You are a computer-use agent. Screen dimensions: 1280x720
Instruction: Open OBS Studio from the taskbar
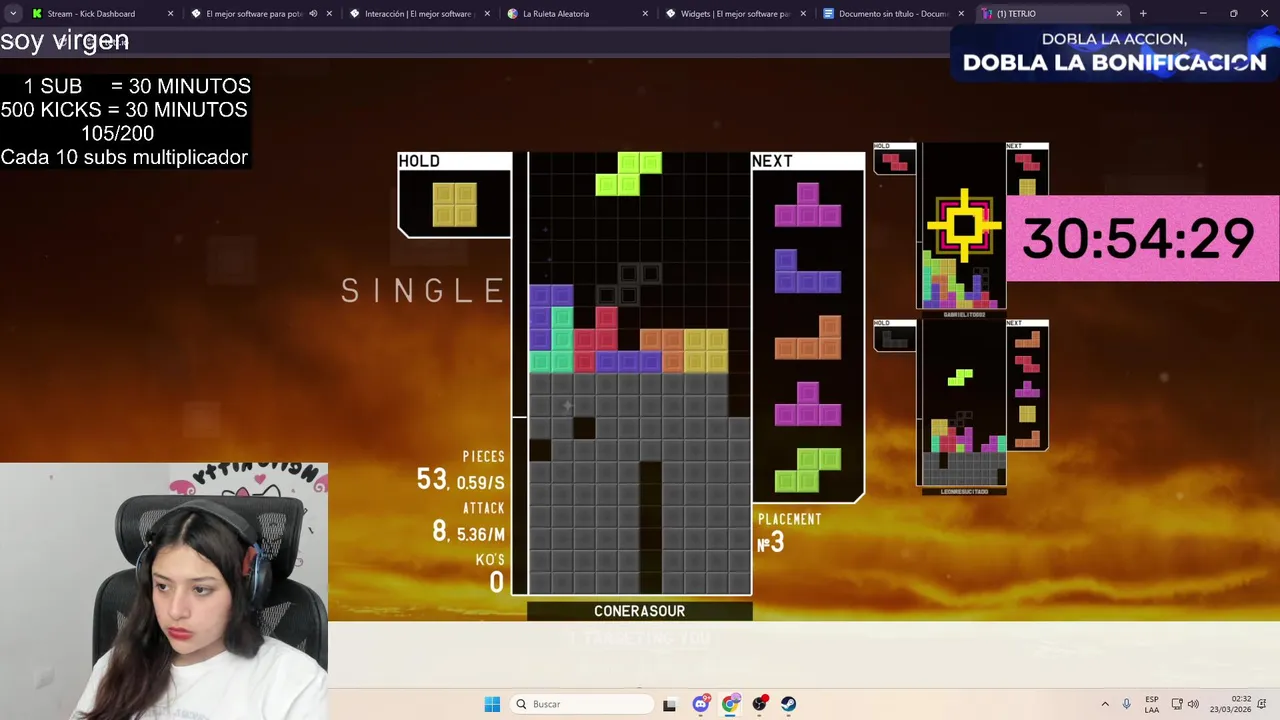click(x=760, y=704)
